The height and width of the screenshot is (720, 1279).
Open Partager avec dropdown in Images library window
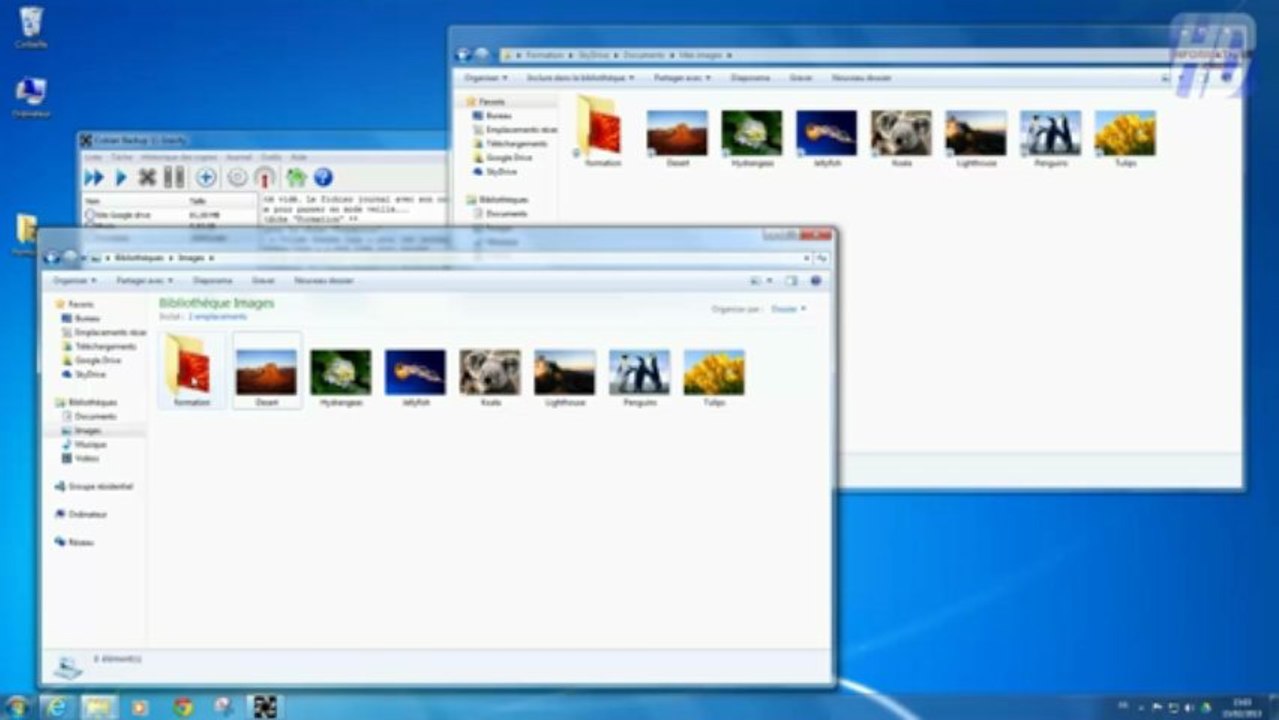point(144,281)
